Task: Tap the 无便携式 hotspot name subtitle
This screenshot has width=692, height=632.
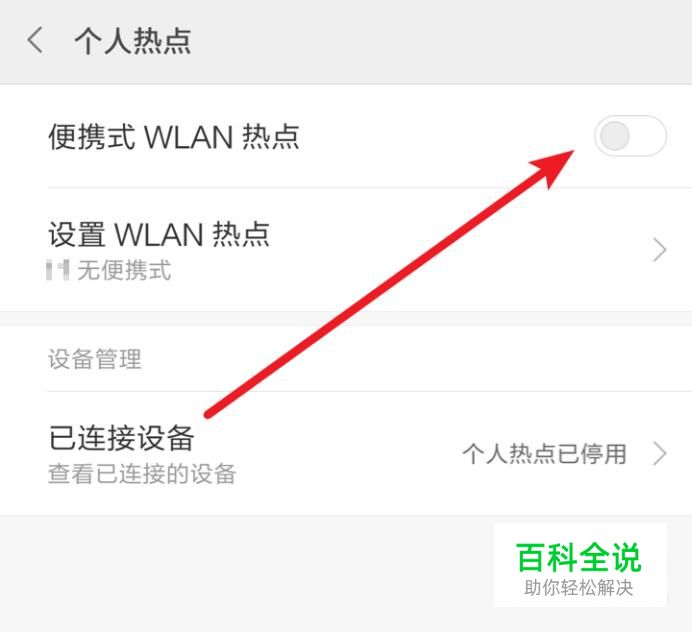Action: coord(124,270)
